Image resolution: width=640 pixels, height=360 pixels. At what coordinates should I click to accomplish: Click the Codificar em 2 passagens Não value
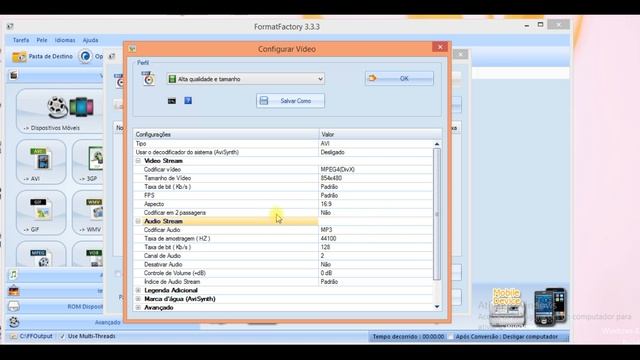click(325, 213)
